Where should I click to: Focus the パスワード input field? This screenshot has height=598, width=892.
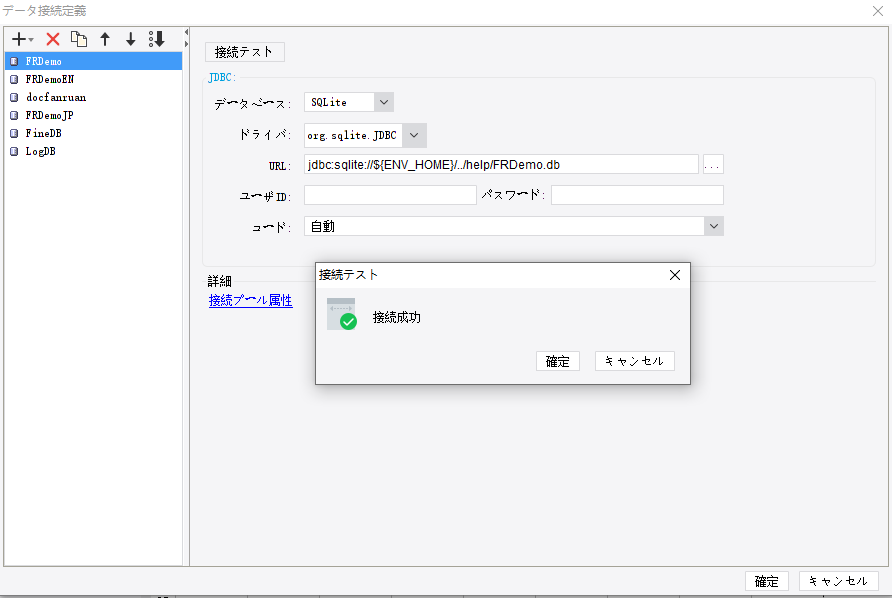click(x=637, y=195)
